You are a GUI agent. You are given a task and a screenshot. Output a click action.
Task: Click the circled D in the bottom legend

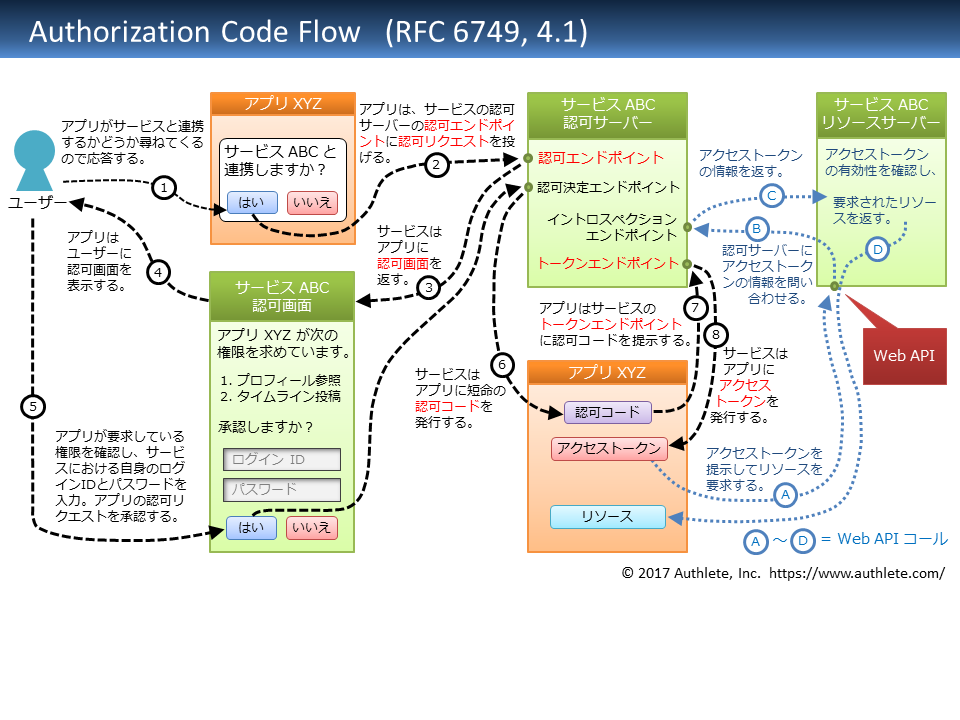(803, 541)
